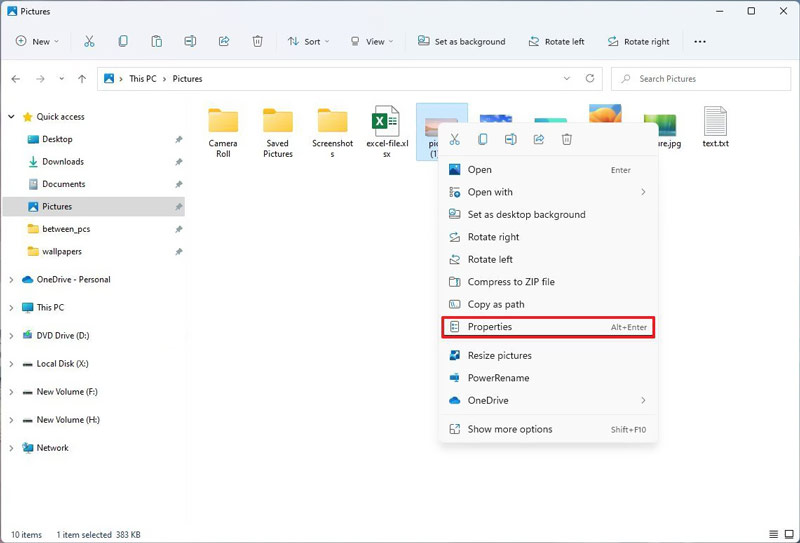Open the New dropdown menu

click(37, 41)
